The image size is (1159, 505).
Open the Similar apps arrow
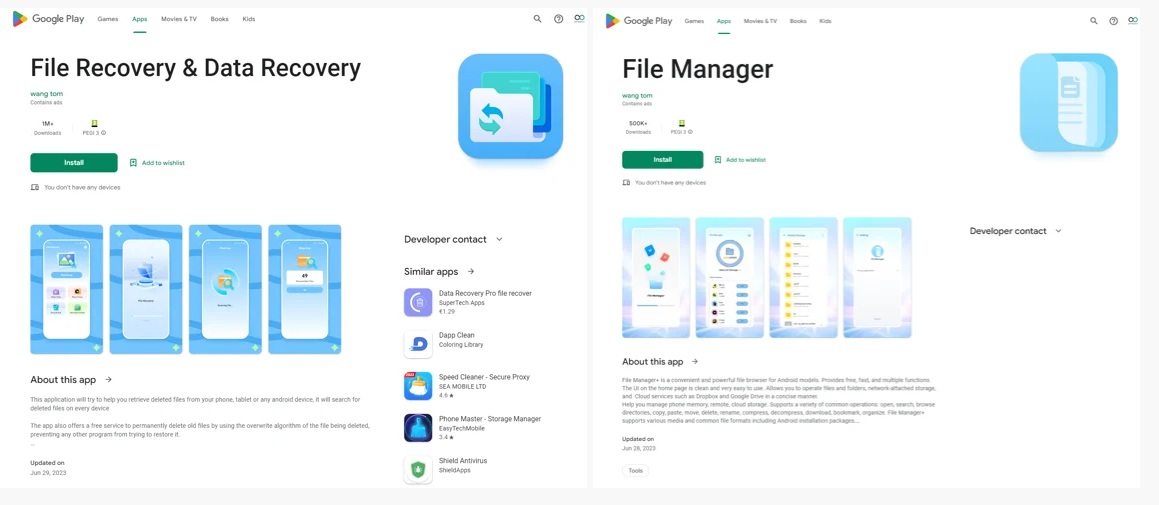tap(471, 272)
